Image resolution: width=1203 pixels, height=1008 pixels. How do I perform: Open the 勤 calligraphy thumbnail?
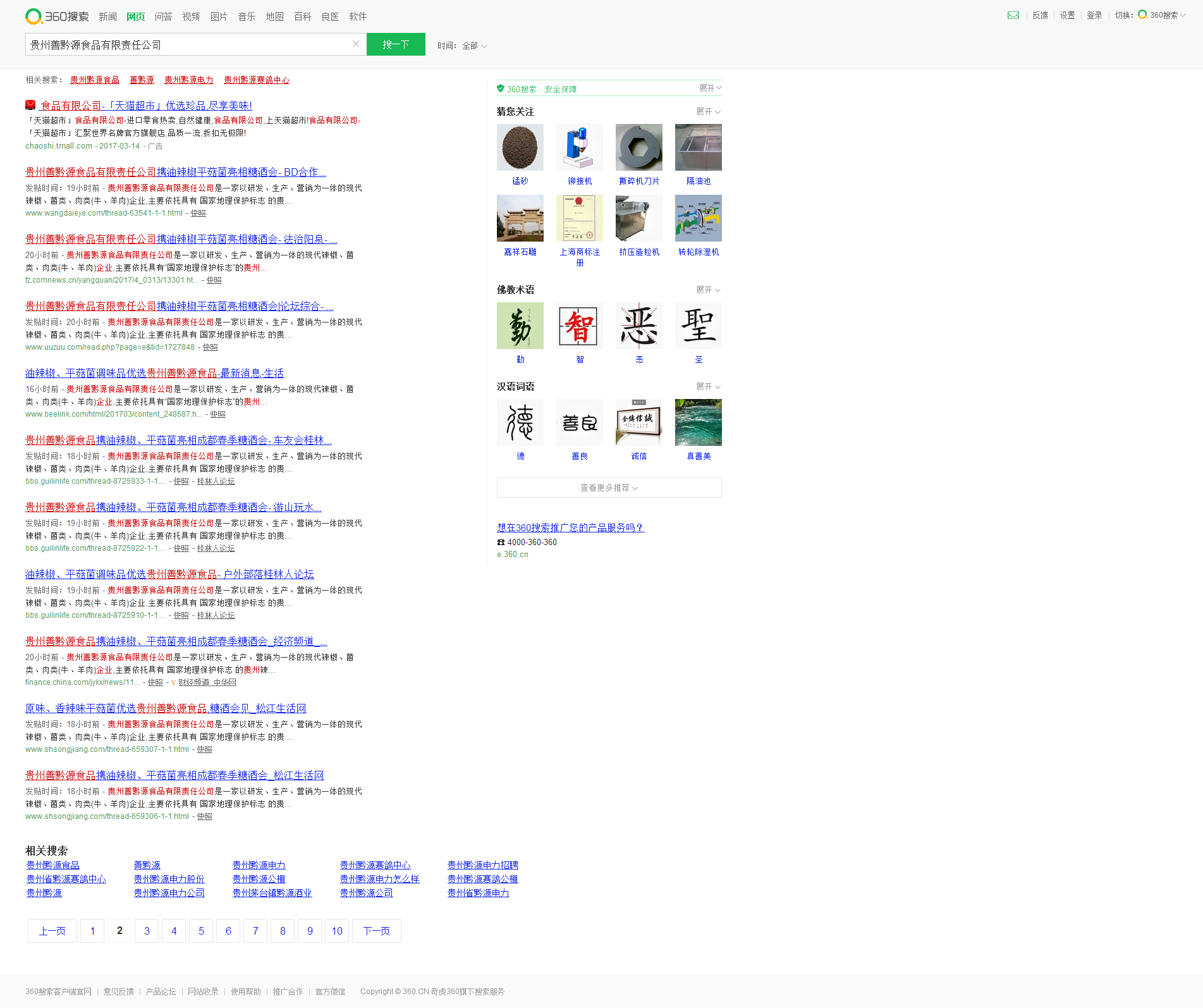pyautogui.click(x=520, y=326)
